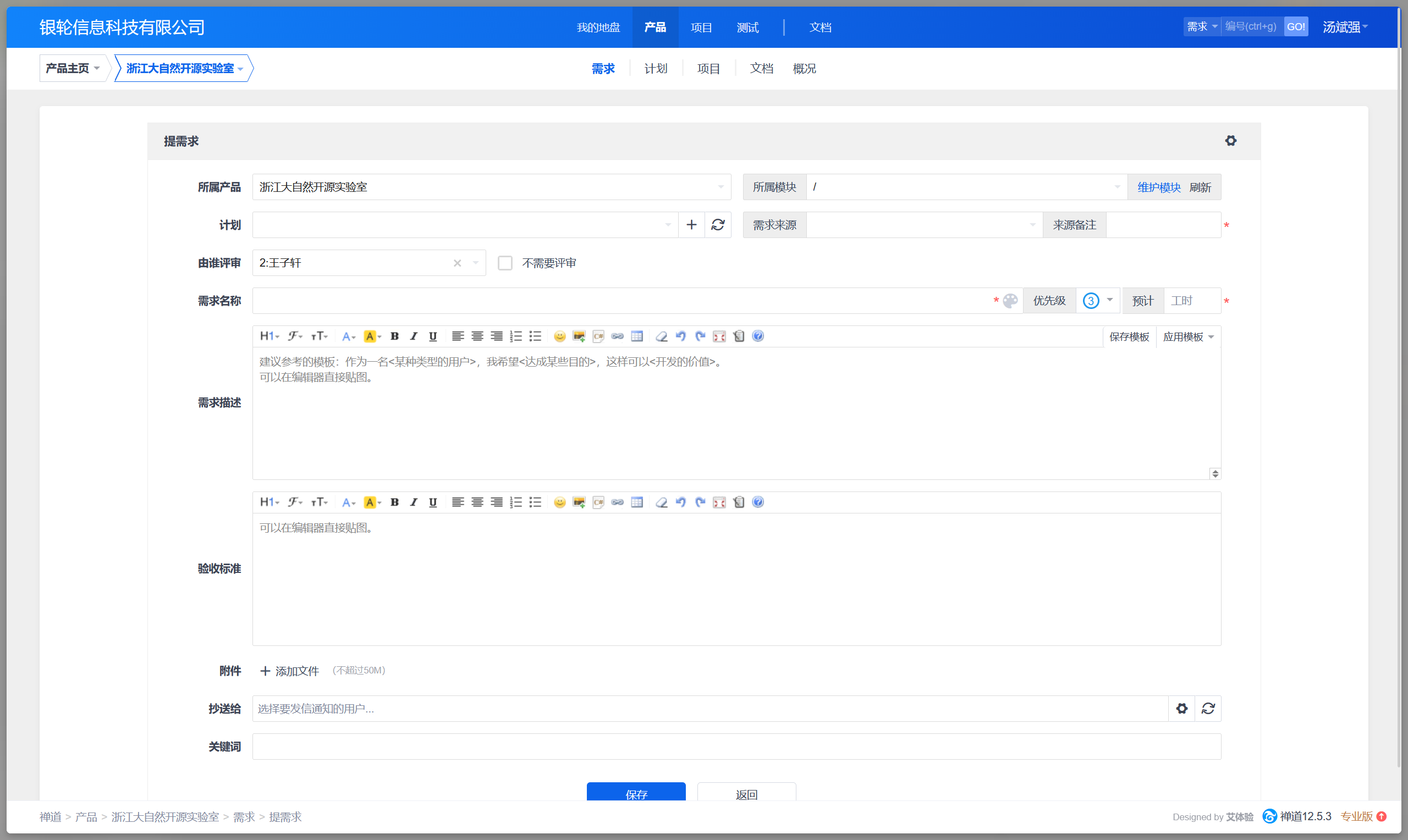
Task: Open the title color palette picker
Action: coord(1010,301)
